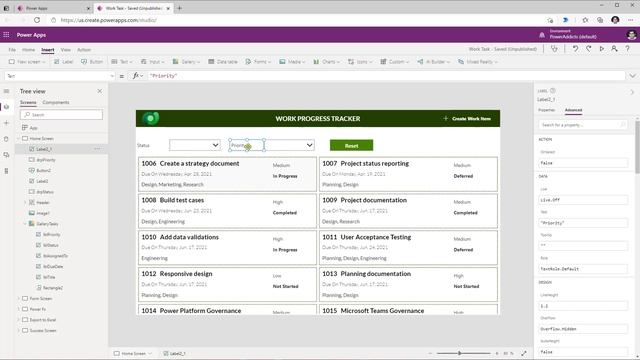640x360 pixels.
Task: Select the Advanced tab in right panel
Action: (573, 110)
